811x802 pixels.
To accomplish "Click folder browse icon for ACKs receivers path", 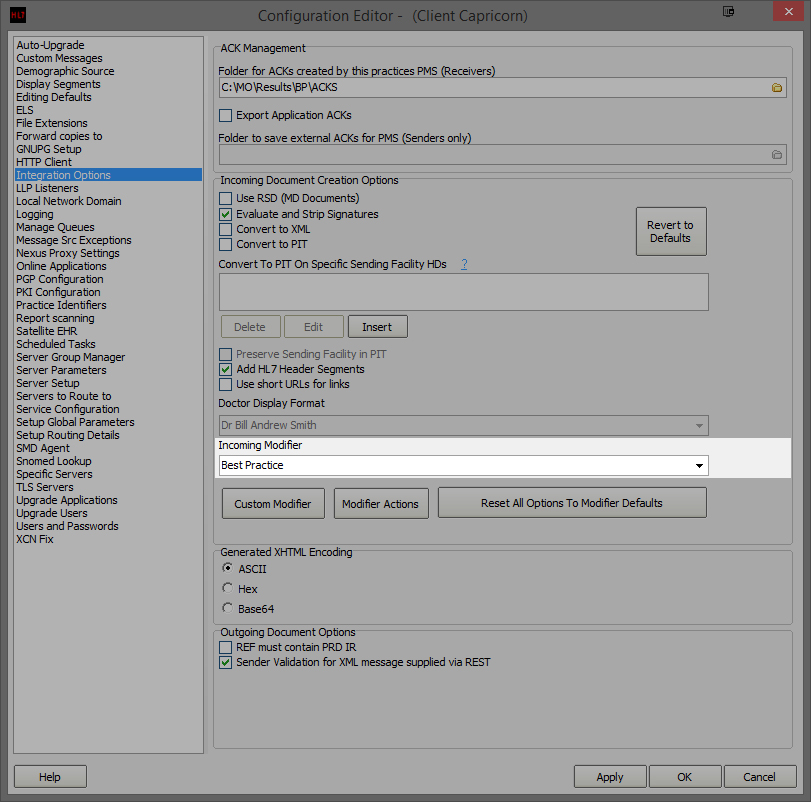I will pos(776,88).
